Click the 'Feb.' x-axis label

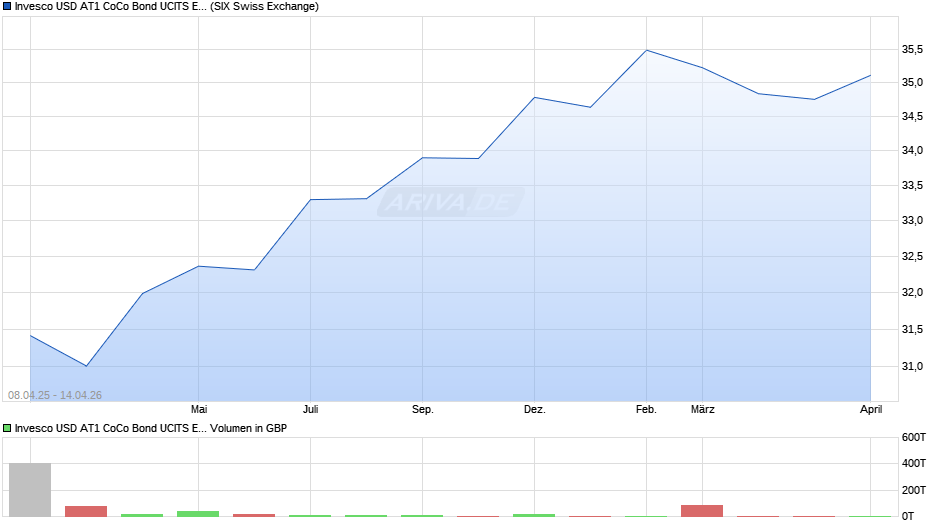pos(646,410)
